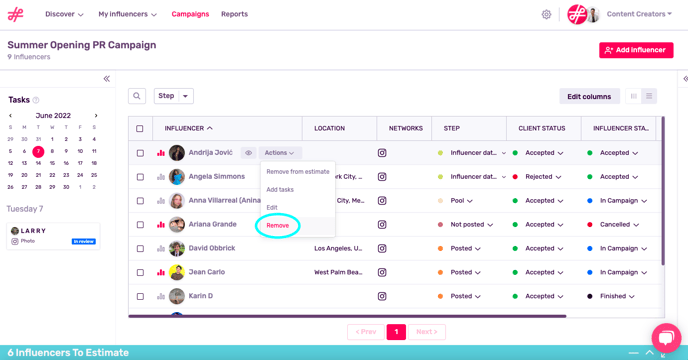Open the LARRY Photo task card
This screenshot has width=688, height=360.
point(53,236)
